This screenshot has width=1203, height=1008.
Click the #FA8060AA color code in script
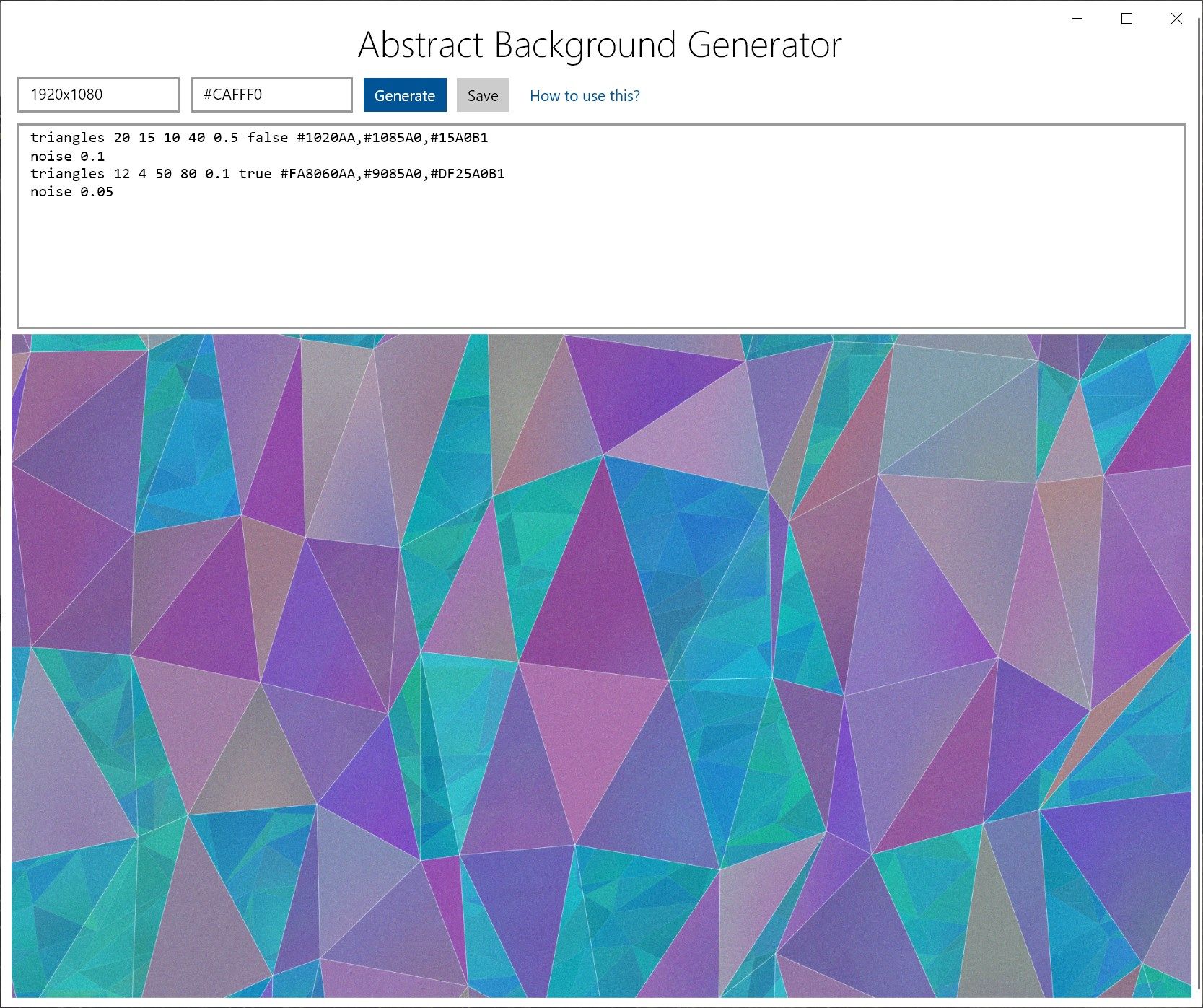point(318,174)
